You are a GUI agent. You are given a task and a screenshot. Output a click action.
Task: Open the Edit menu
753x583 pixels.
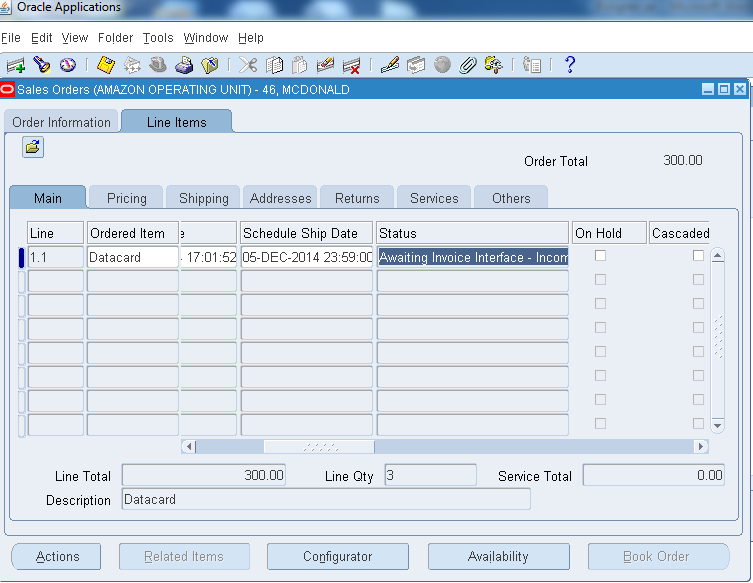(41, 38)
